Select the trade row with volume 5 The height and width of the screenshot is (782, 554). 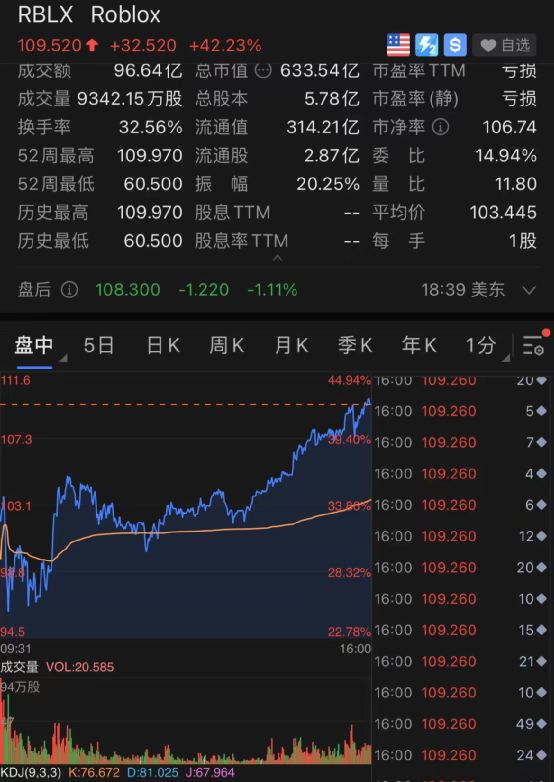463,411
